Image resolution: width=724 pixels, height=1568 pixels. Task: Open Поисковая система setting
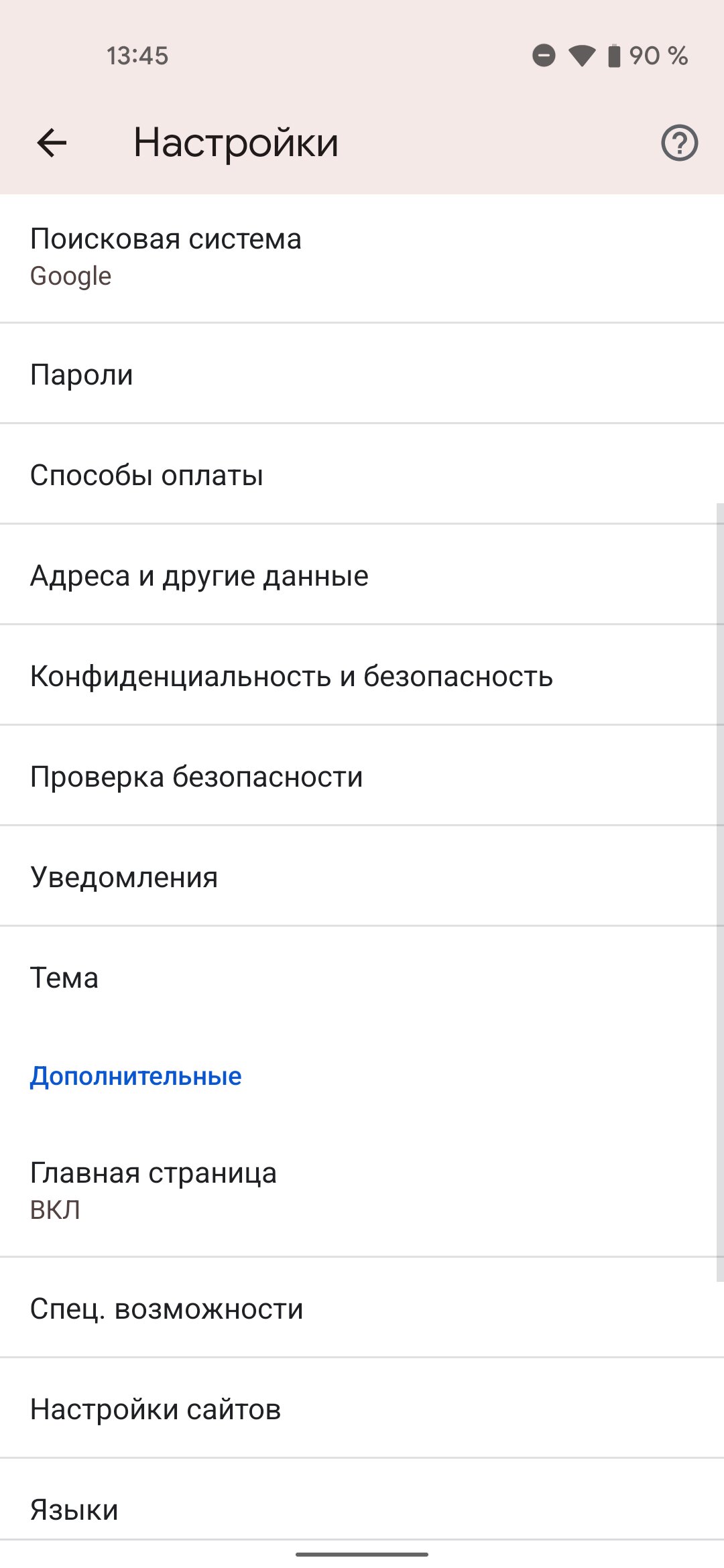click(x=362, y=258)
